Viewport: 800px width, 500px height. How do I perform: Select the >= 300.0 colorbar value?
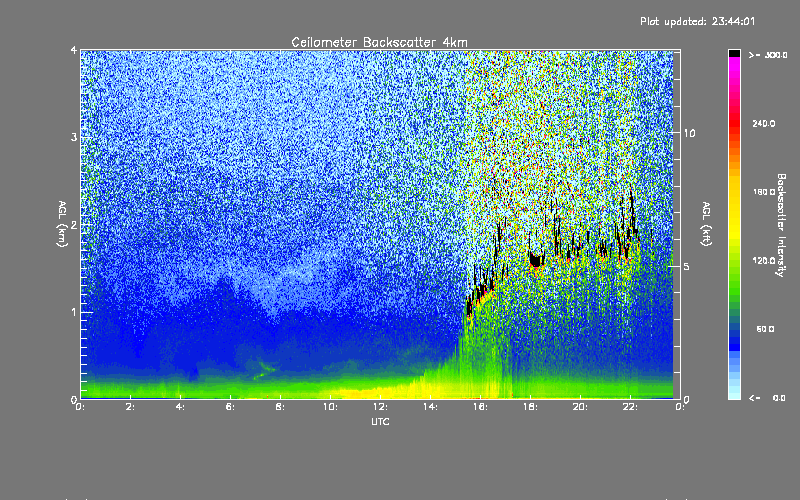(x=768, y=55)
